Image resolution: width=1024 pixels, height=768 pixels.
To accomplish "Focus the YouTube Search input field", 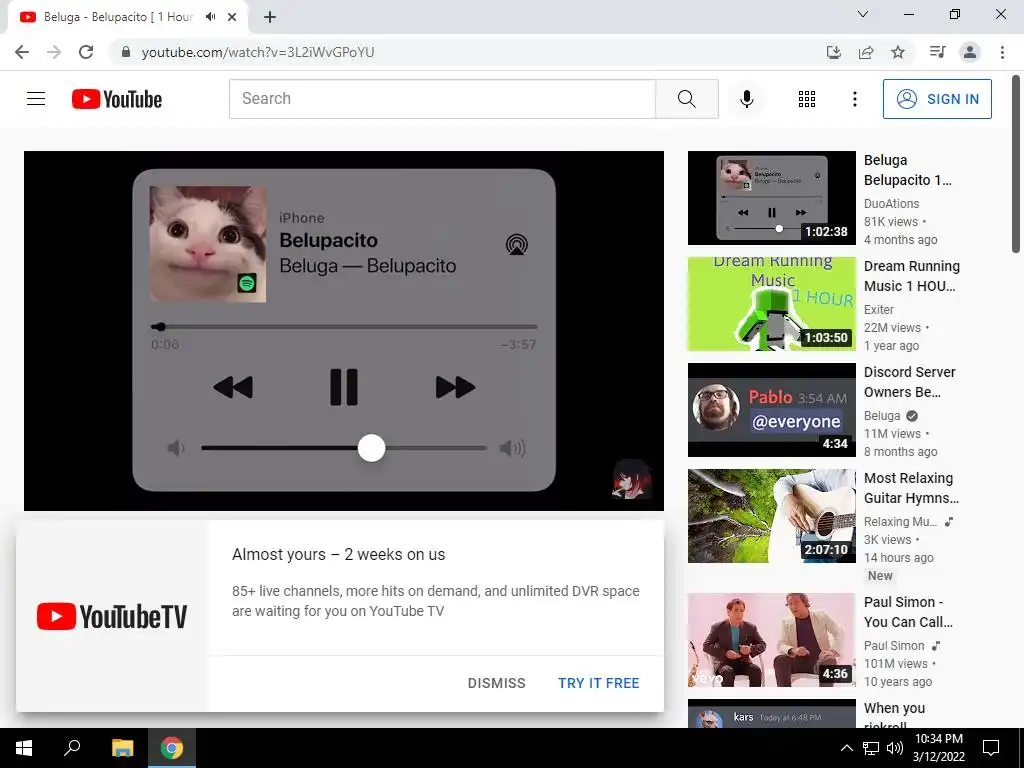I will coord(442,99).
